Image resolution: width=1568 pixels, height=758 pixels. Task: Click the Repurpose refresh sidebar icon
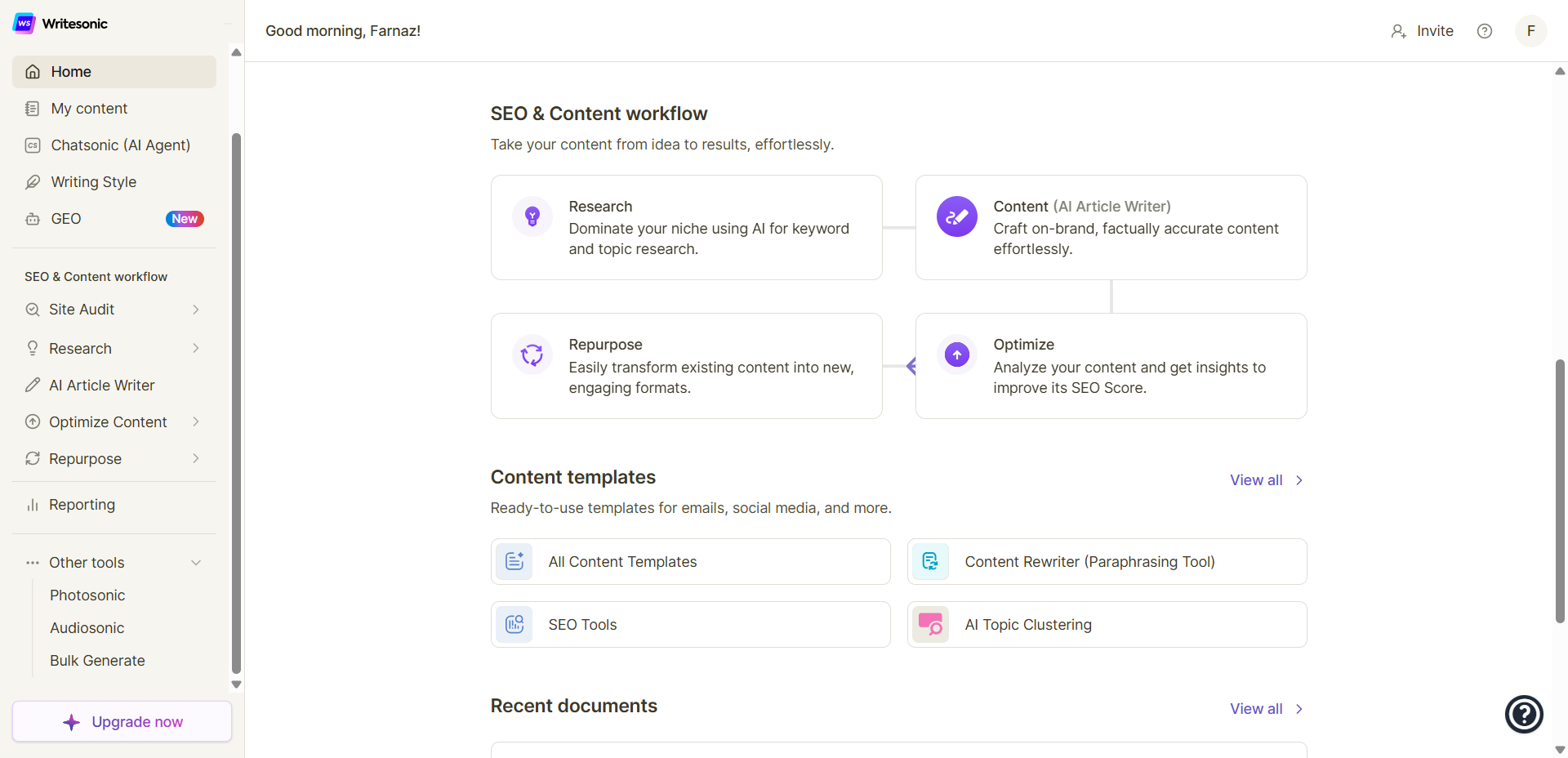pos(33,459)
